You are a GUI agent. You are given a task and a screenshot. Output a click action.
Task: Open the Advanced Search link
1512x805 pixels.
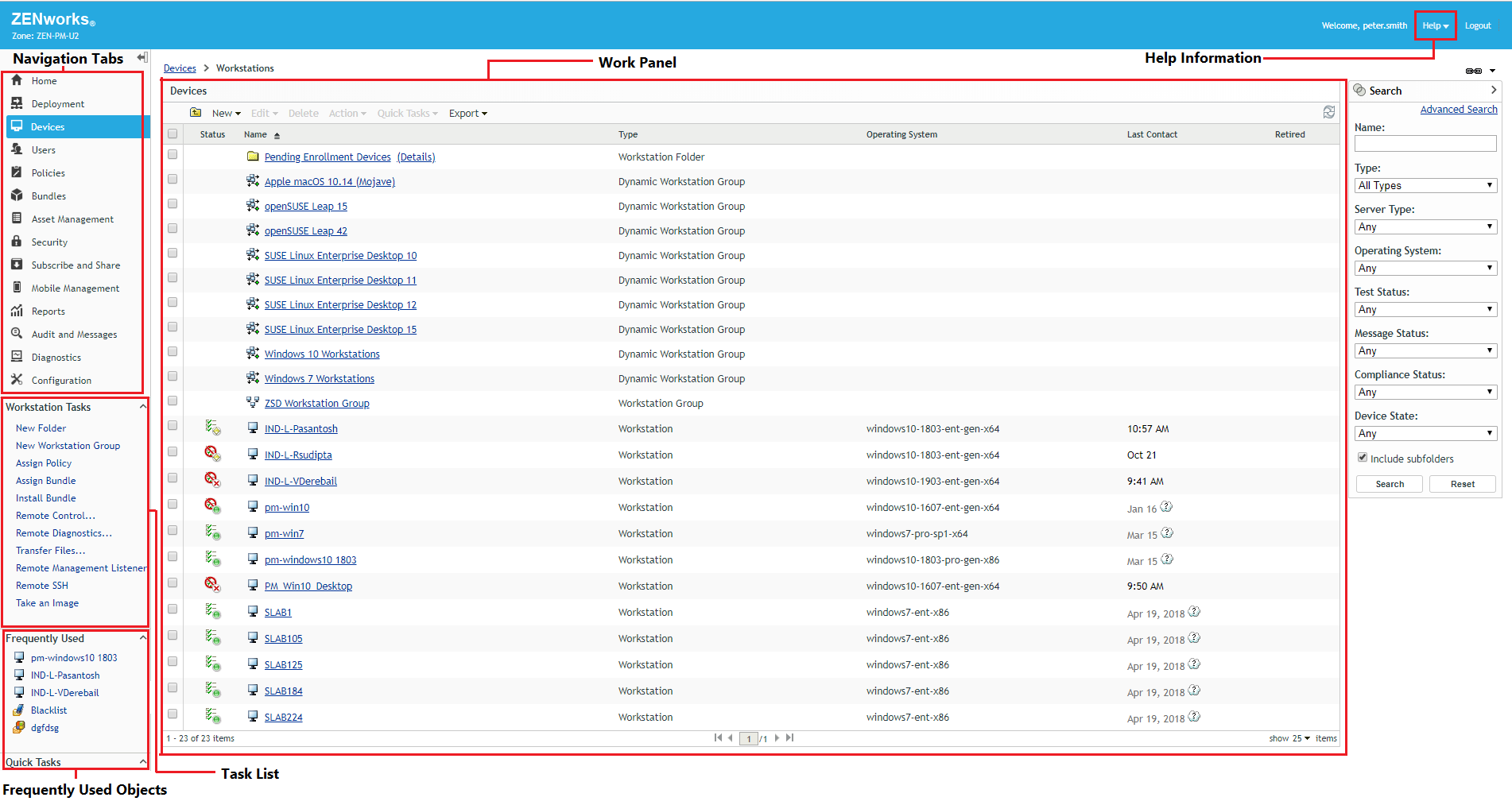point(1458,110)
